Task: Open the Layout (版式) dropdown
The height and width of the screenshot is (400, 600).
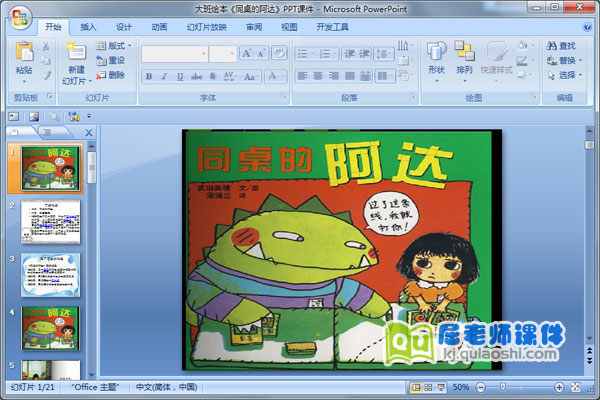Action: (114, 46)
